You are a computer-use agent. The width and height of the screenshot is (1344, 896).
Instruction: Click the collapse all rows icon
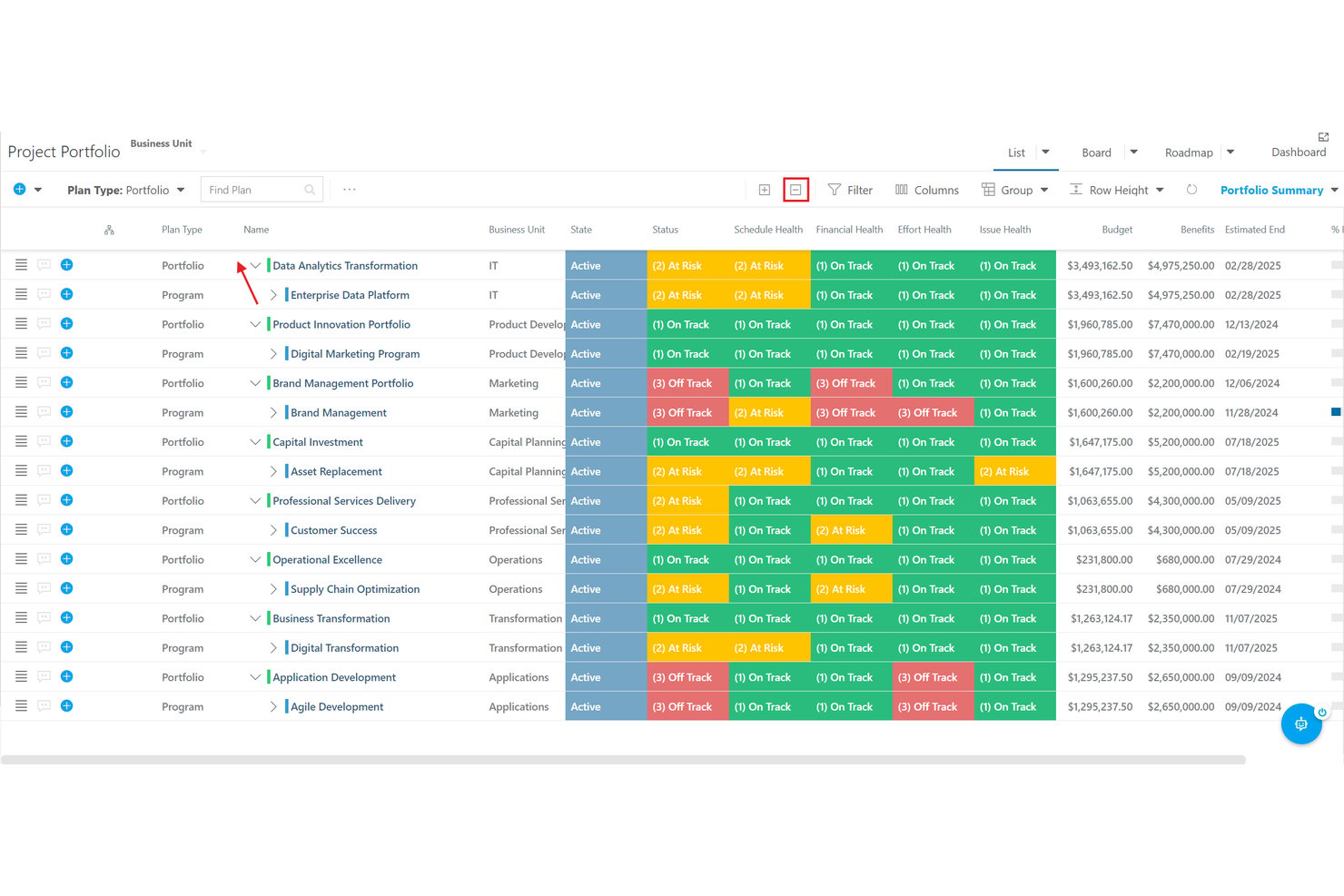[796, 190]
